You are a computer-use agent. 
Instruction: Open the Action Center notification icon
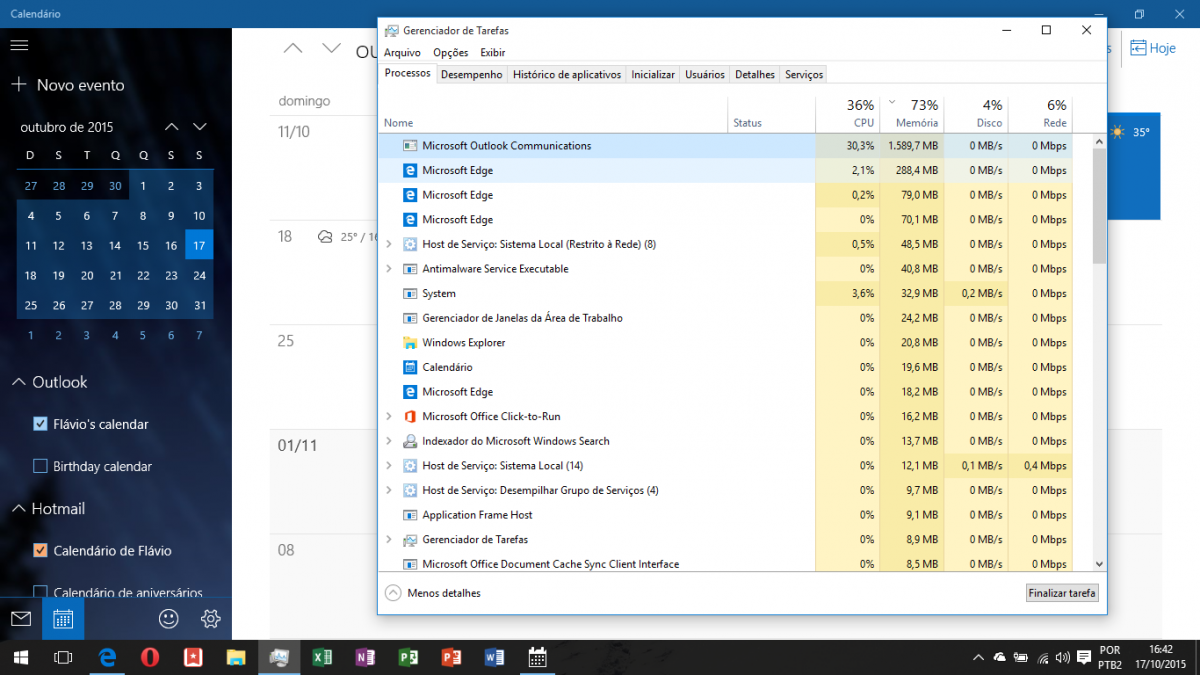1084,657
